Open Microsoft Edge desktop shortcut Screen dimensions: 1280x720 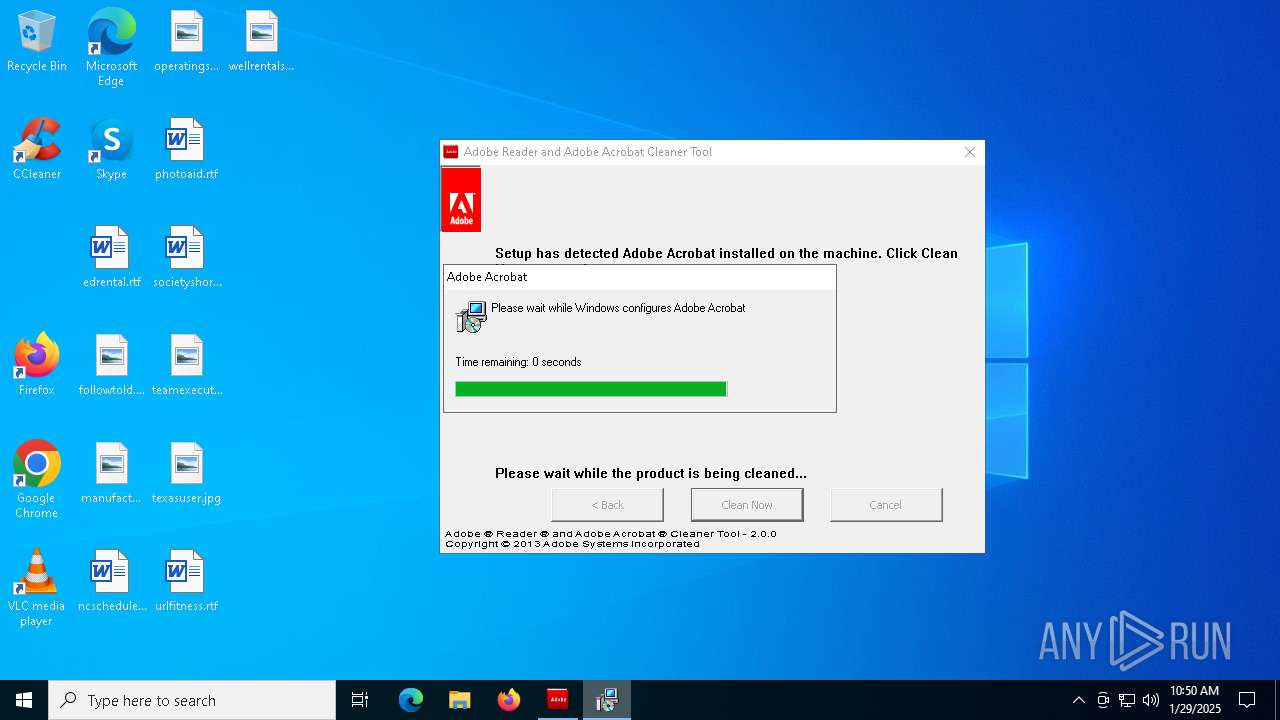click(x=111, y=48)
